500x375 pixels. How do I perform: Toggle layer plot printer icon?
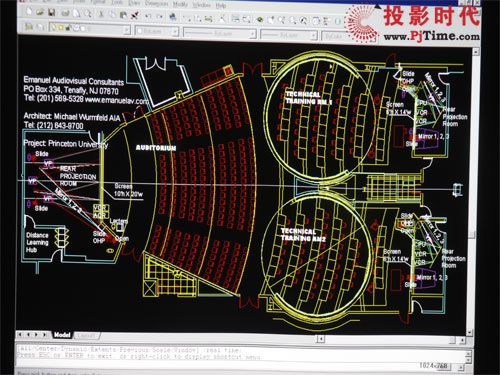76,29
